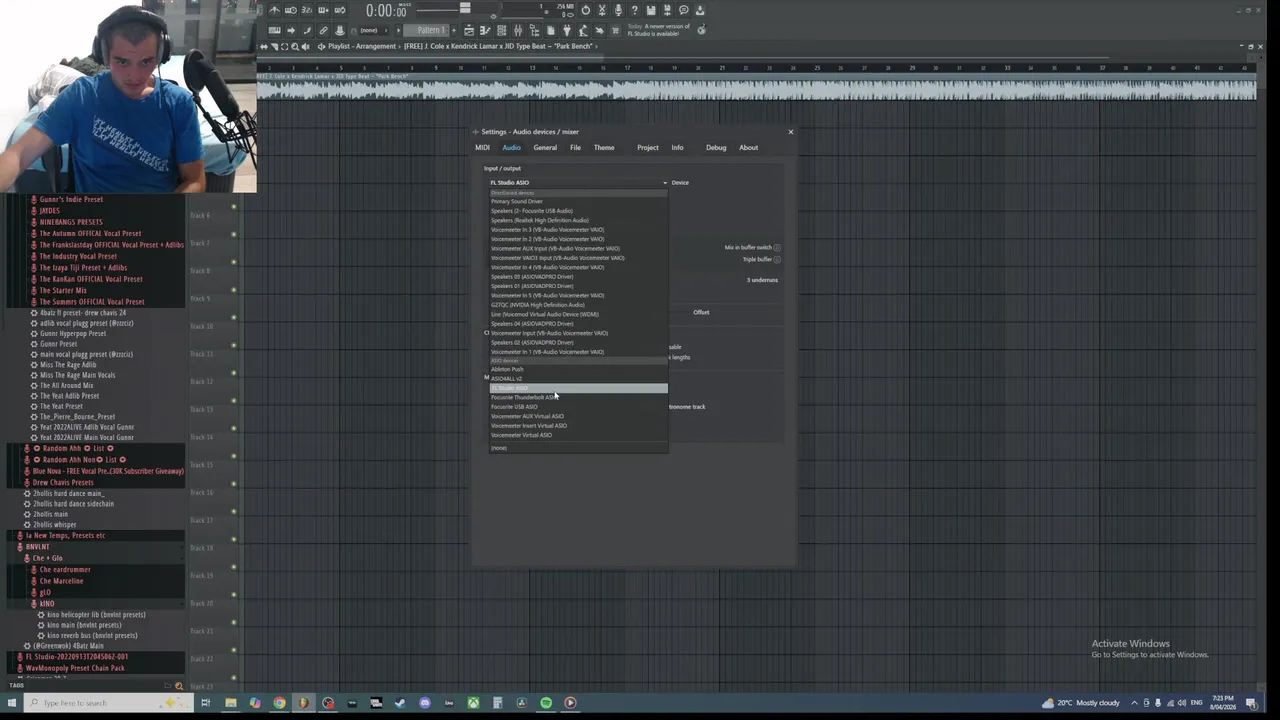
Task: Select Voicemeeter Virtual ASIO device
Action: [x=578, y=435]
